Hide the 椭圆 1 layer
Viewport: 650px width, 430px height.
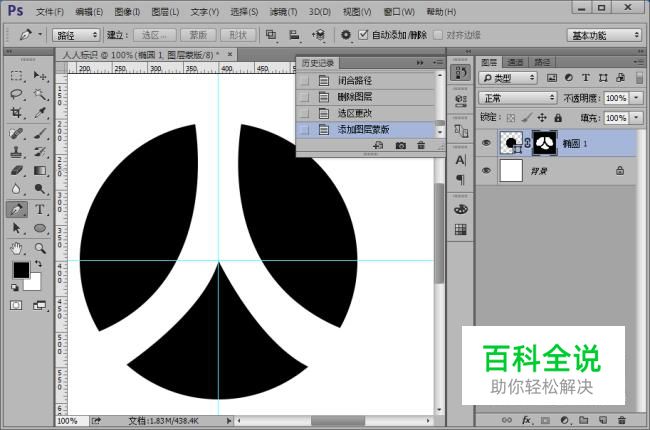[486, 143]
